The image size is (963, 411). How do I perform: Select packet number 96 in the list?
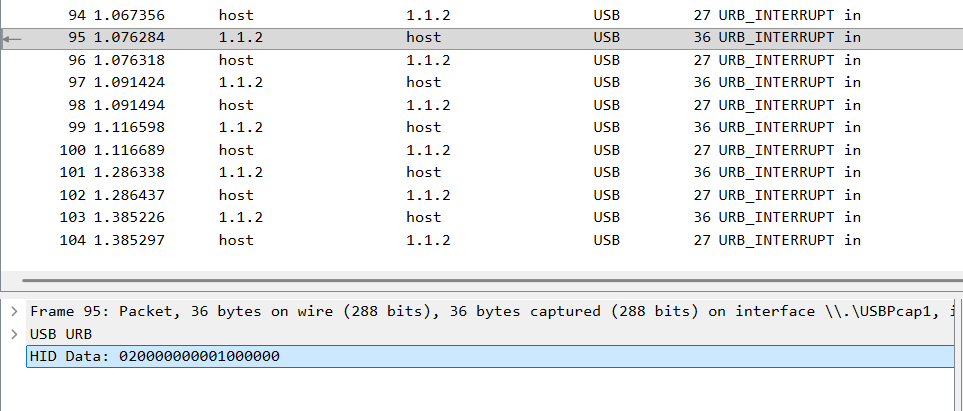pos(76,60)
